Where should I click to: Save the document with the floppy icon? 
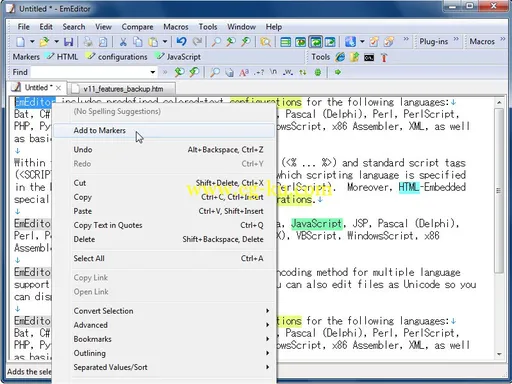[x=68, y=42]
